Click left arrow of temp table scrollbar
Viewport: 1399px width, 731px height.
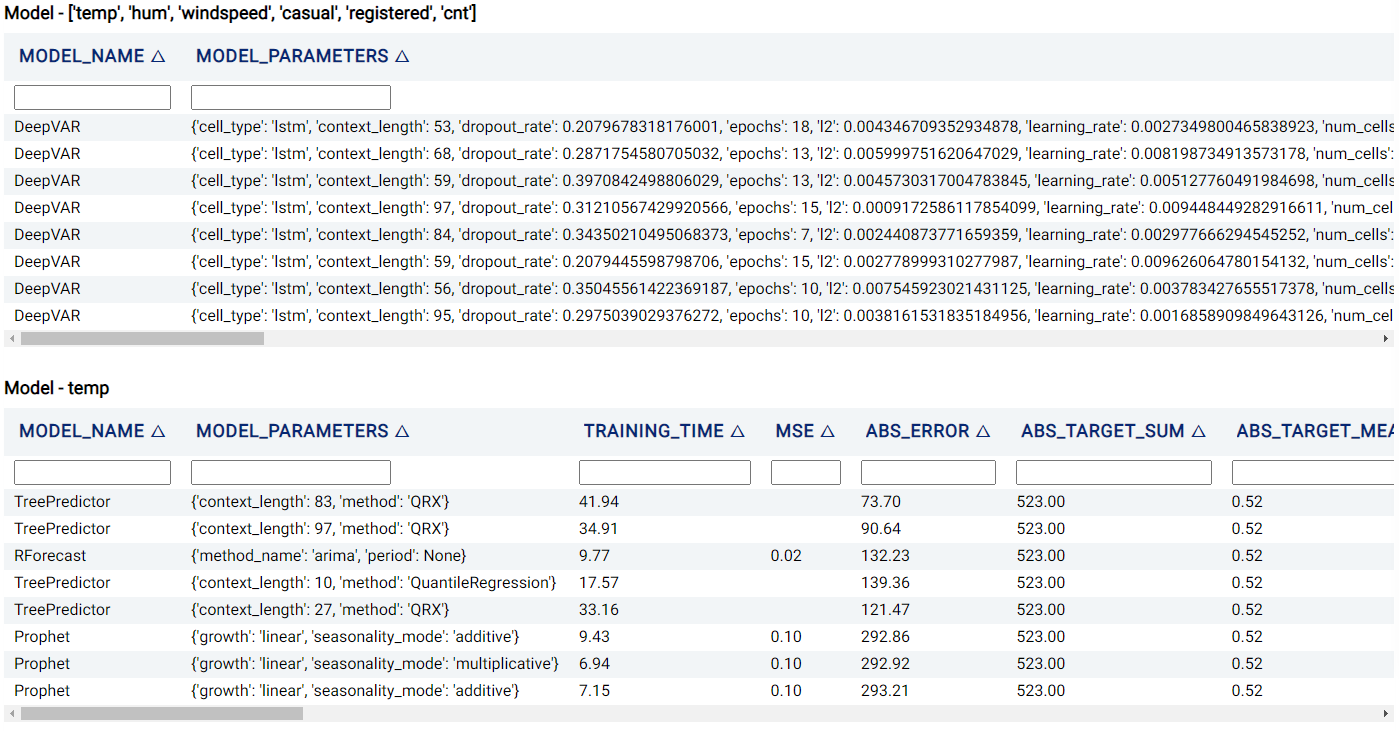click(x=12, y=714)
